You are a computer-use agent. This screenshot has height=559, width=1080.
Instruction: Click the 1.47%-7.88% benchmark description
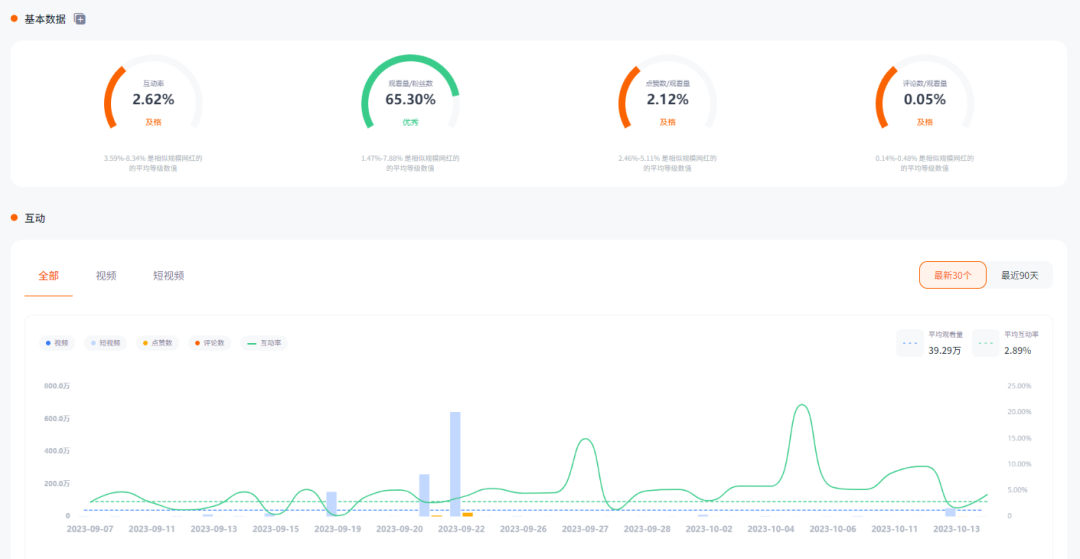point(410,163)
